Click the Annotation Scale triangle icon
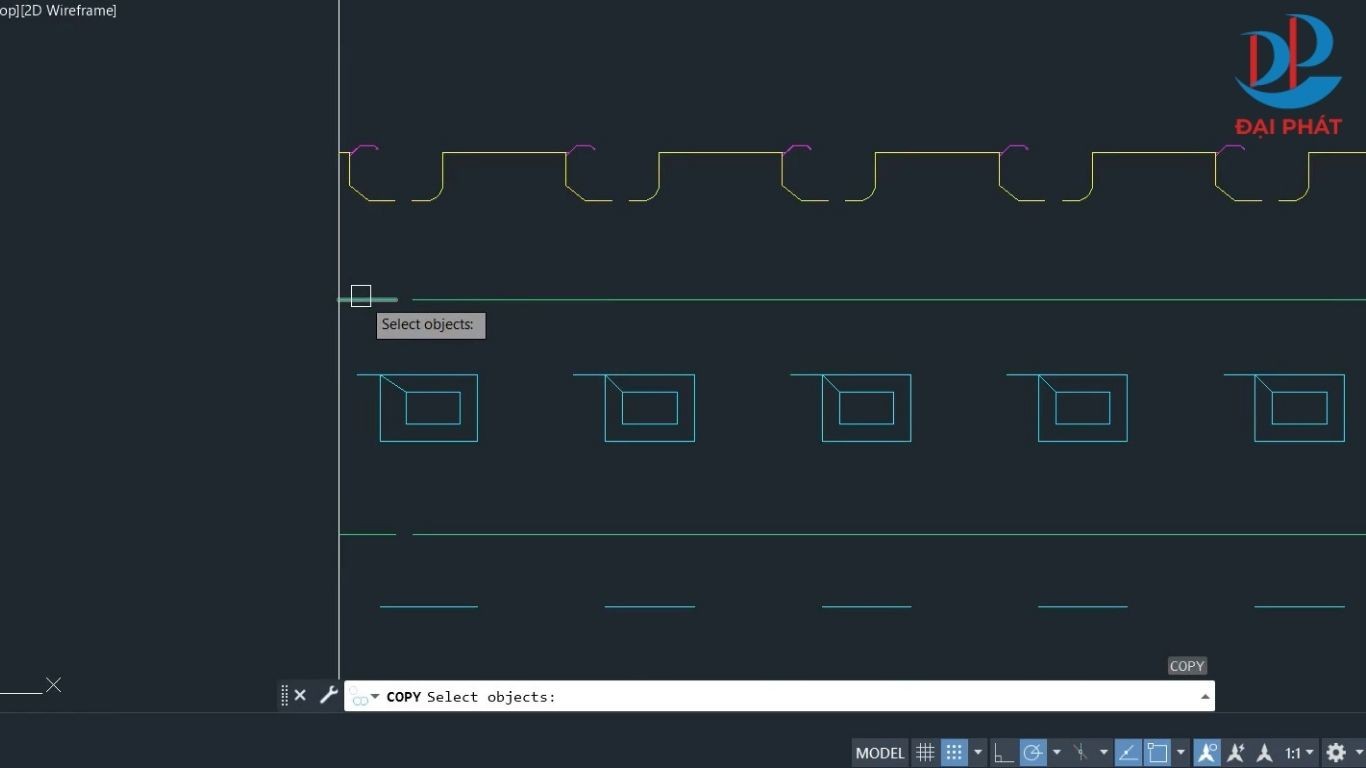Image resolution: width=1366 pixels, height=768 pixels. tap(1264, 753)
